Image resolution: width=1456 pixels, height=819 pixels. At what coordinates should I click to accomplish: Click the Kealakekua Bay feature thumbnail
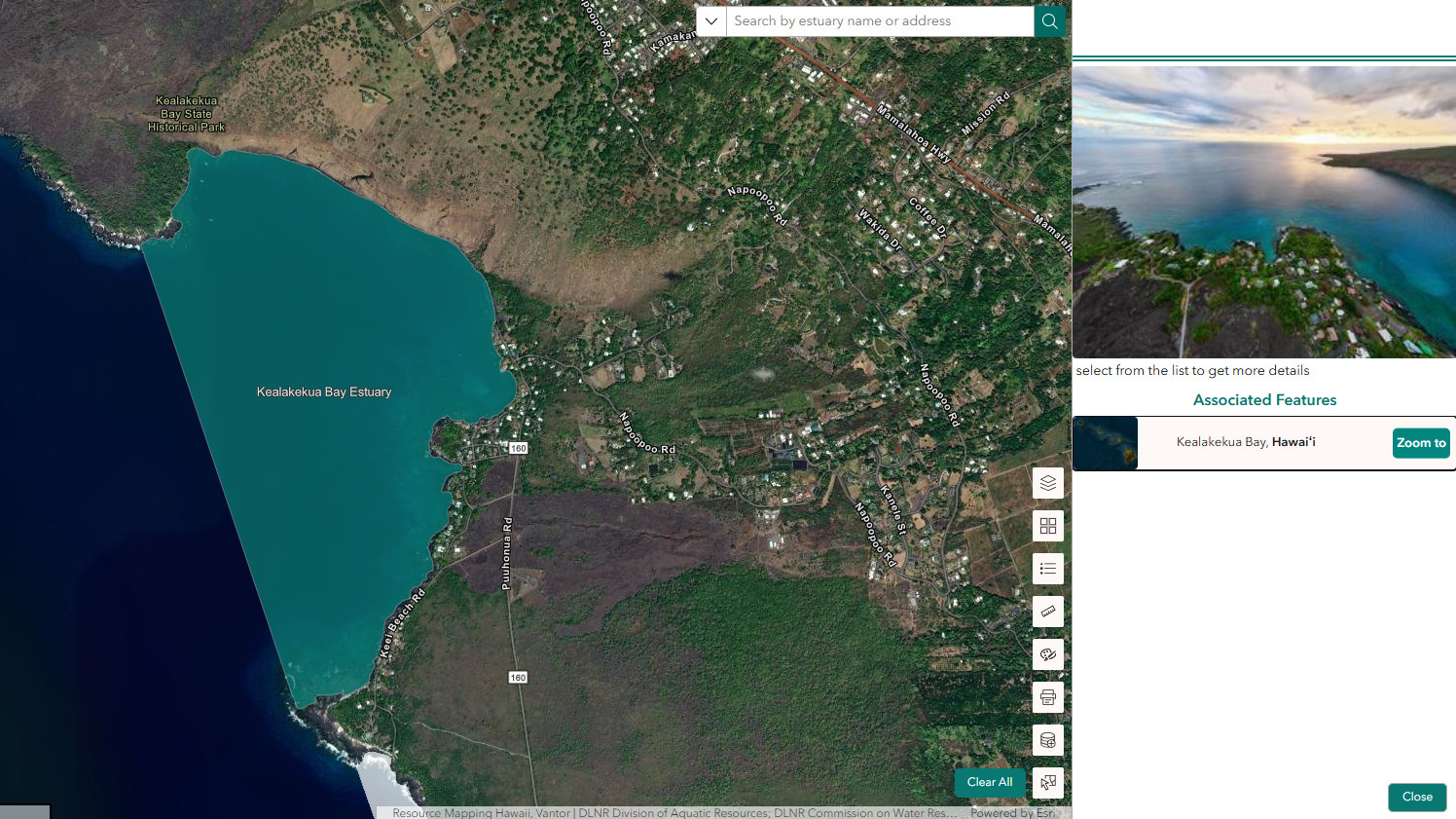1106,443
